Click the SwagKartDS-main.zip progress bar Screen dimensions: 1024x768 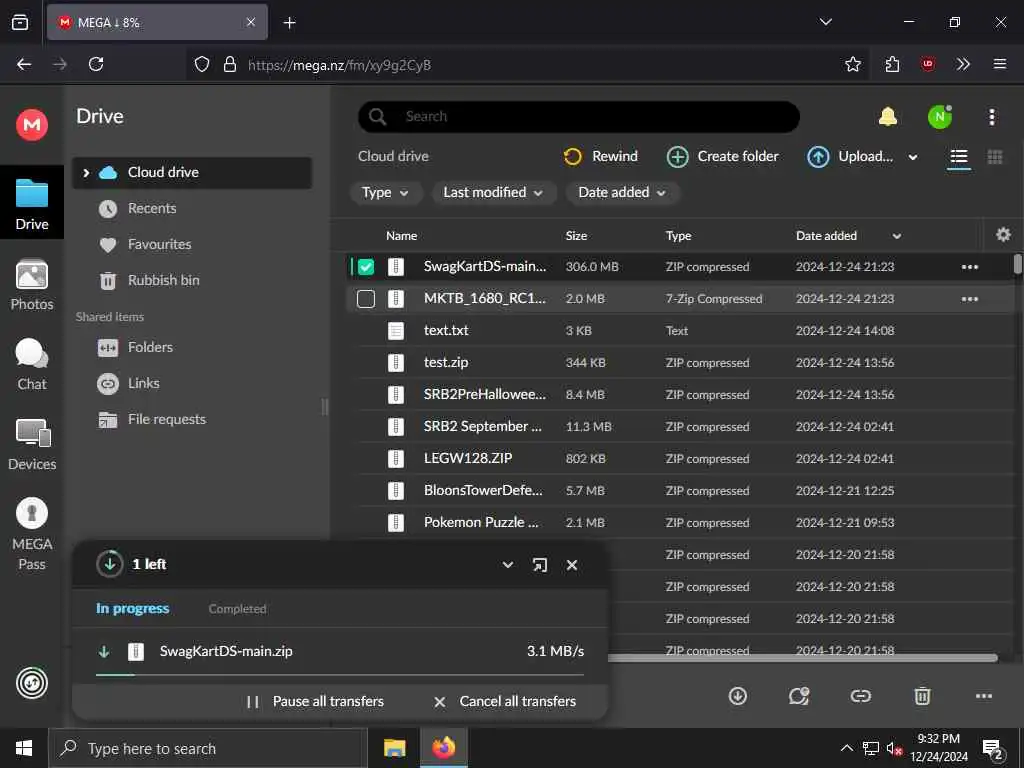click(x=340, y=675)
